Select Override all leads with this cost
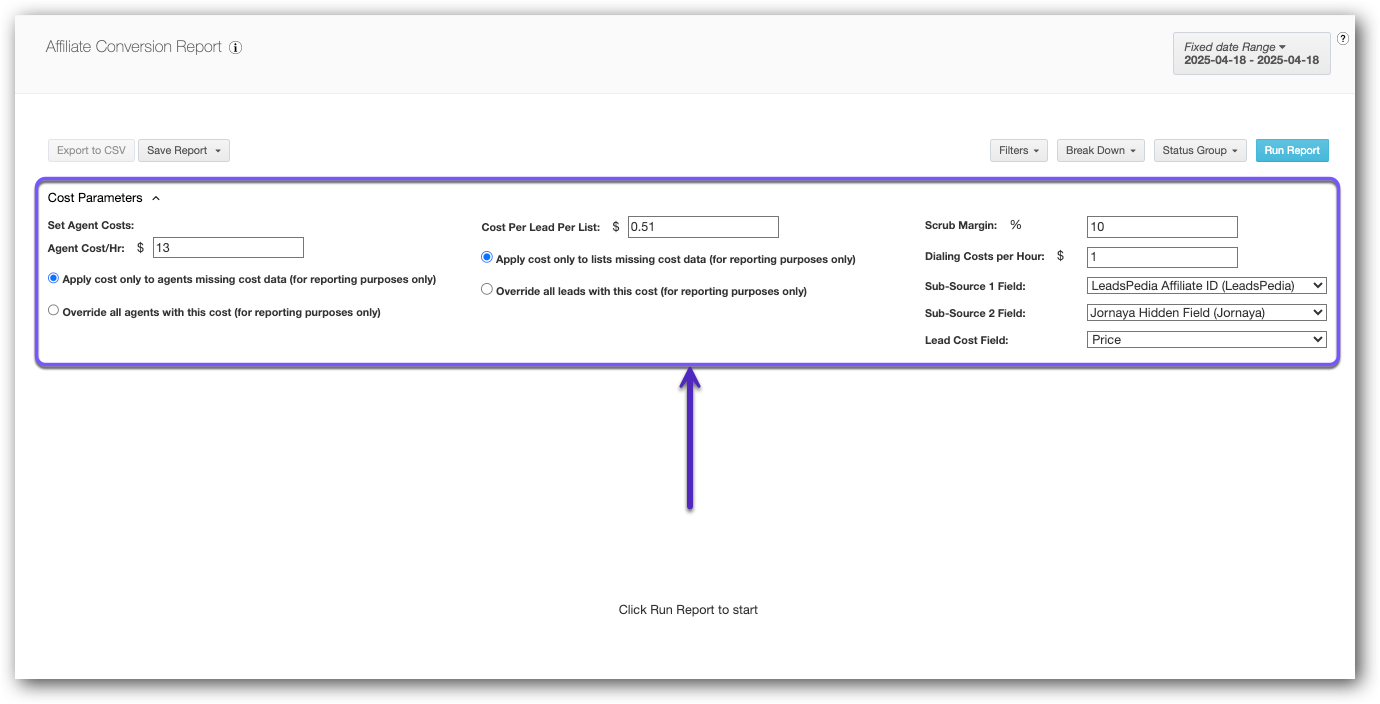The height and width of the screenshot is (704, 1380). tap(487, 289)
